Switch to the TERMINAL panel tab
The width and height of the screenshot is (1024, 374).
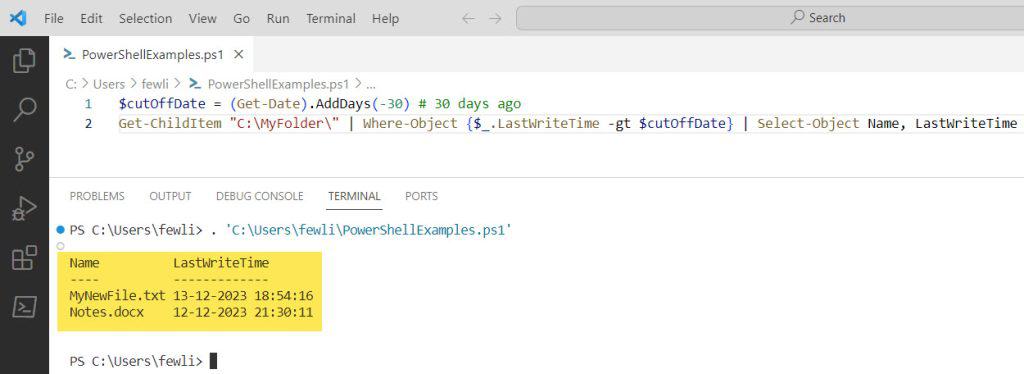(354, 196)
